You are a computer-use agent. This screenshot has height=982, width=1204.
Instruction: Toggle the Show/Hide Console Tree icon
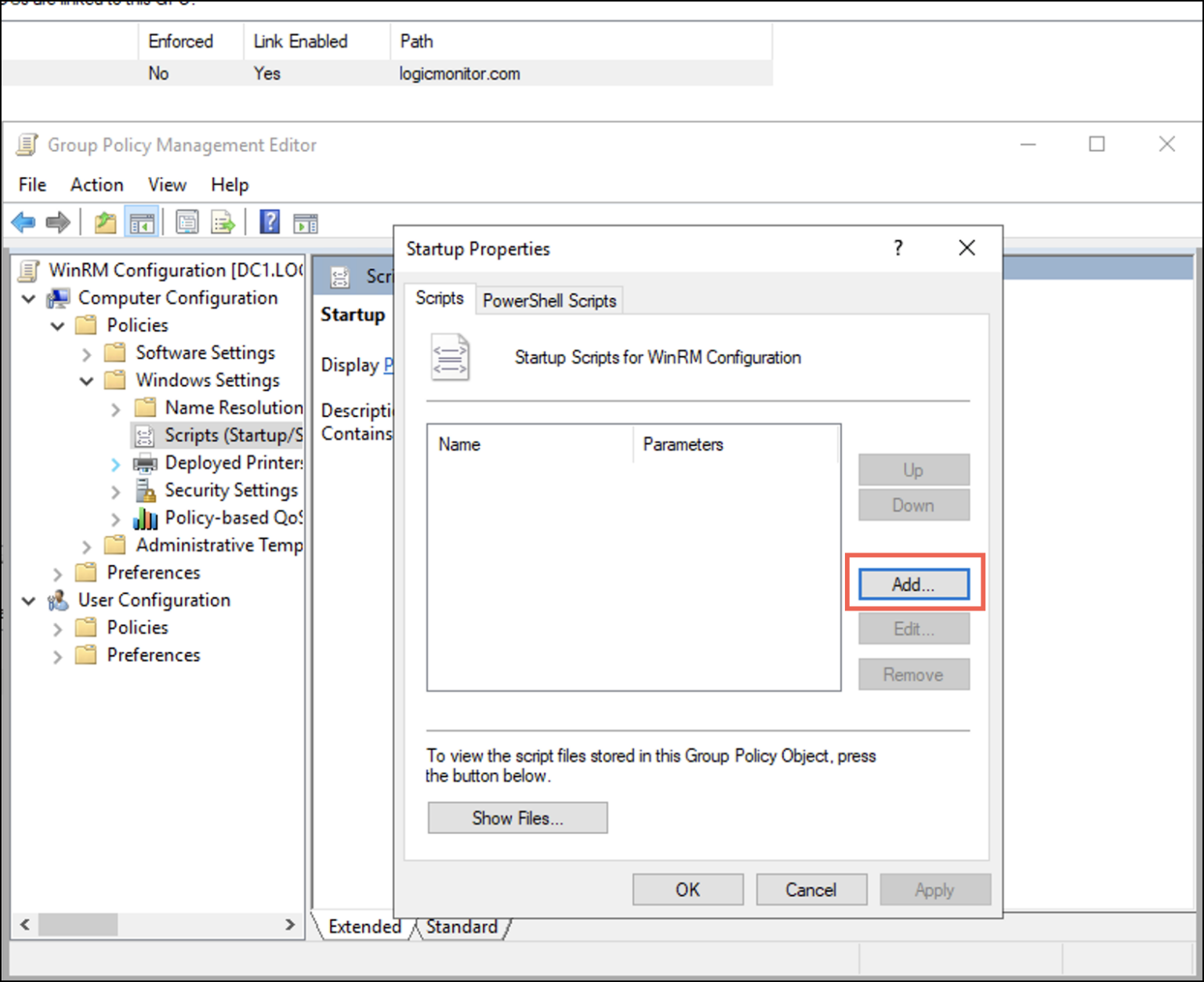click(142, 222)
